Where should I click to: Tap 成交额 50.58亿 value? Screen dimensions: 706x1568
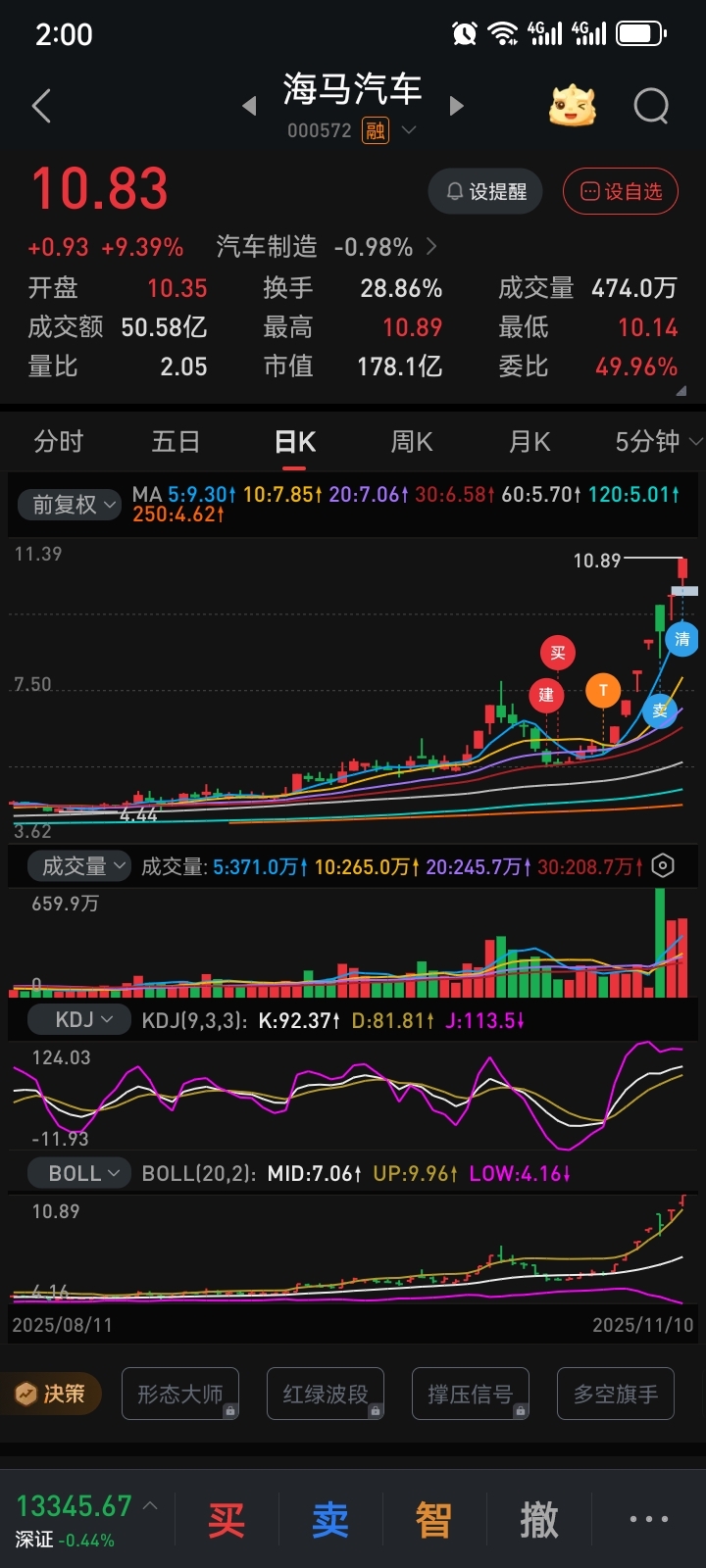(x=164, y=327)
